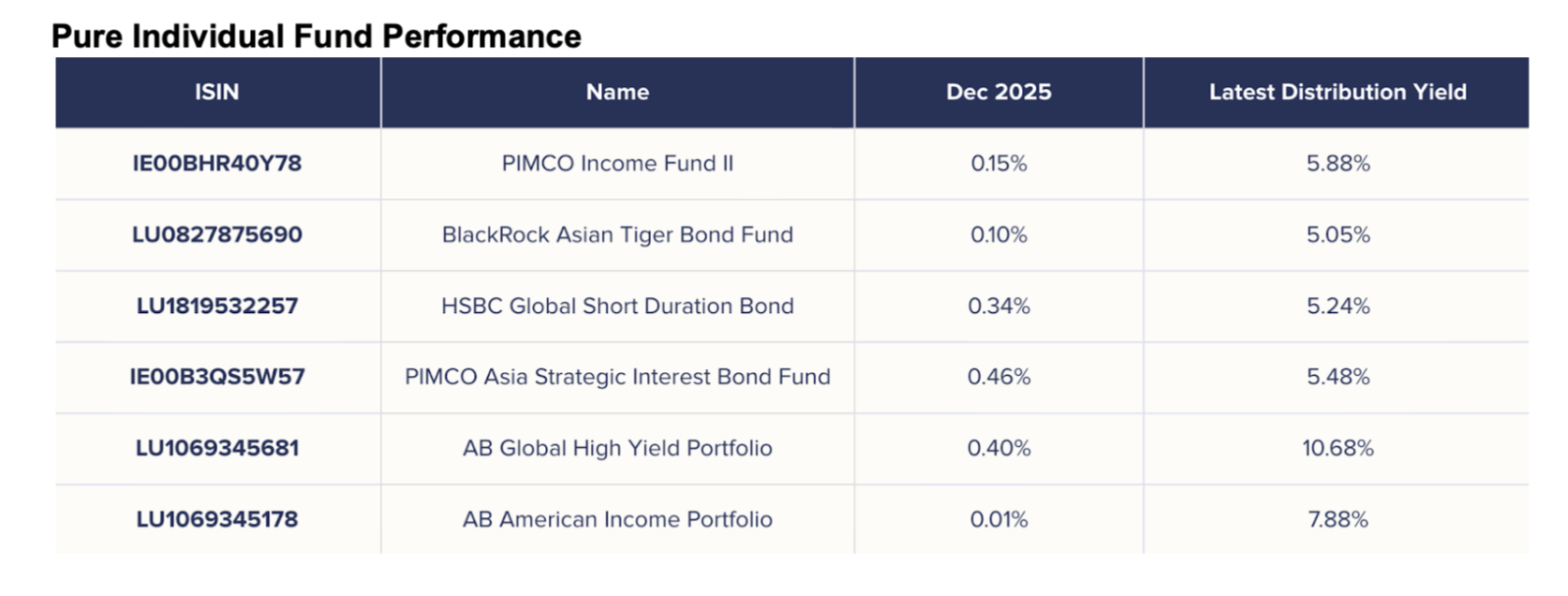Screen dimensions: 1568x596
Task: Click the Name column header
Action: (x=617, y=92)
